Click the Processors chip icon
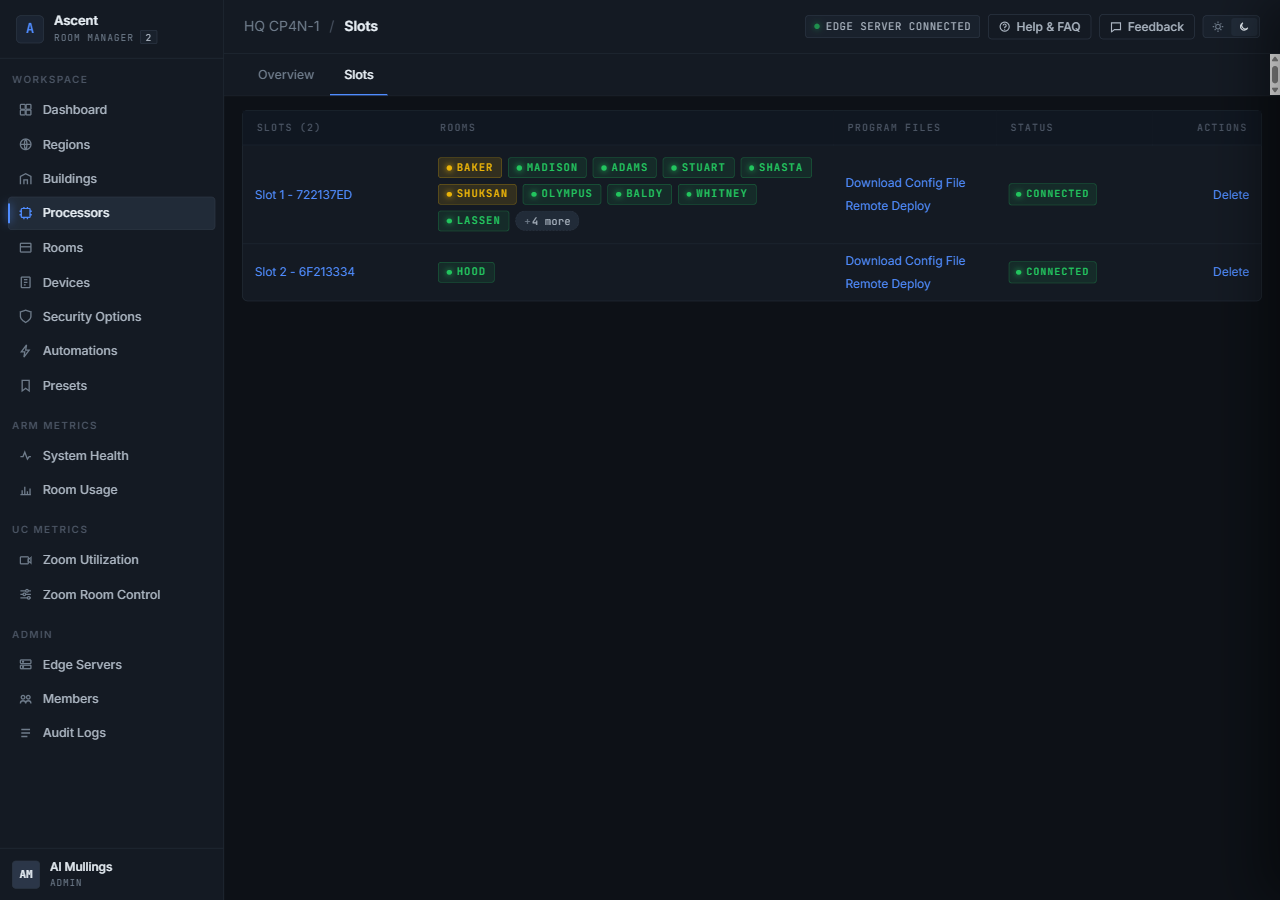This screenshot has width=1280, height=900. pos(26,213)
